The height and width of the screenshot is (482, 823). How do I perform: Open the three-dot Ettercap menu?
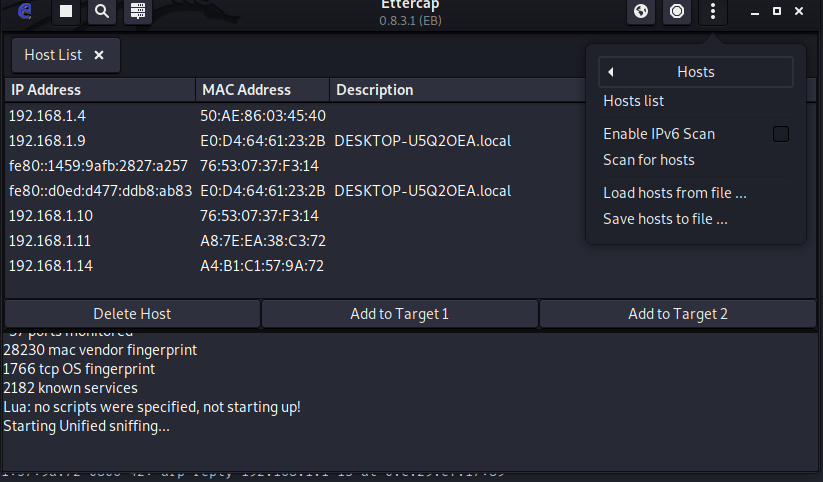click(x=713, y=11)
